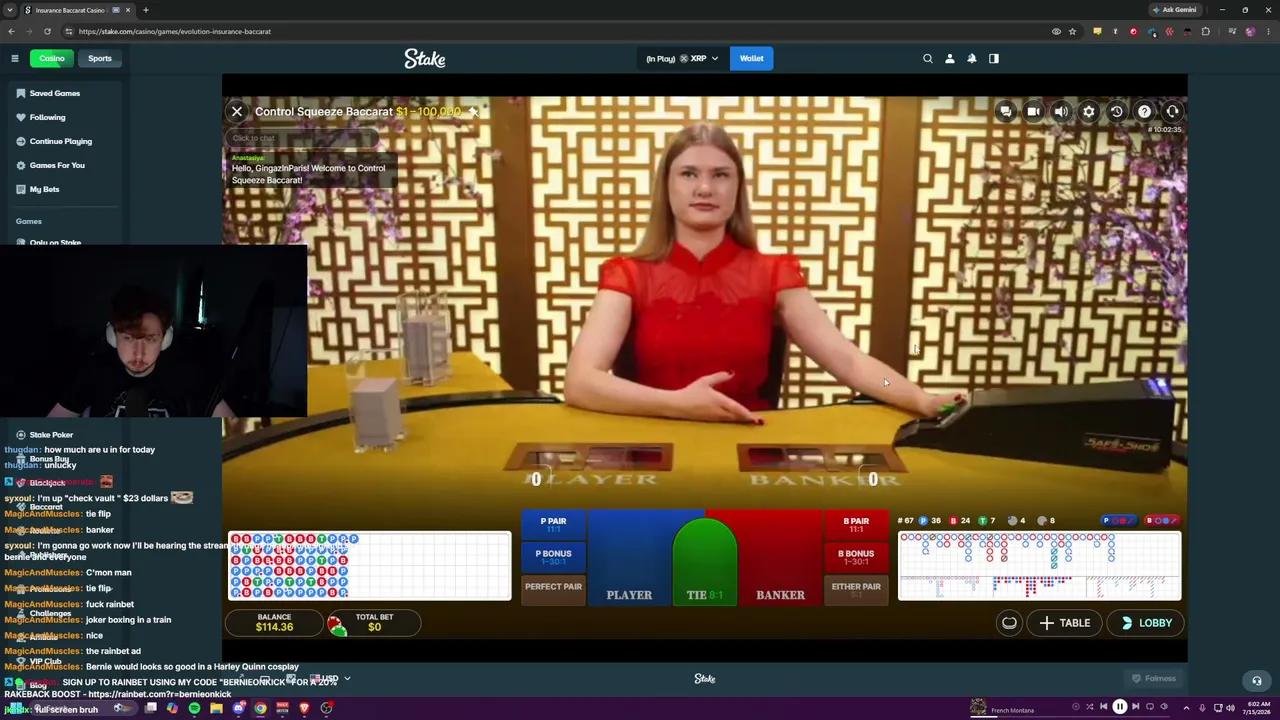Toggle the Stake sidebar hamburger menu

pyautogui.click(x=15, y=58)
